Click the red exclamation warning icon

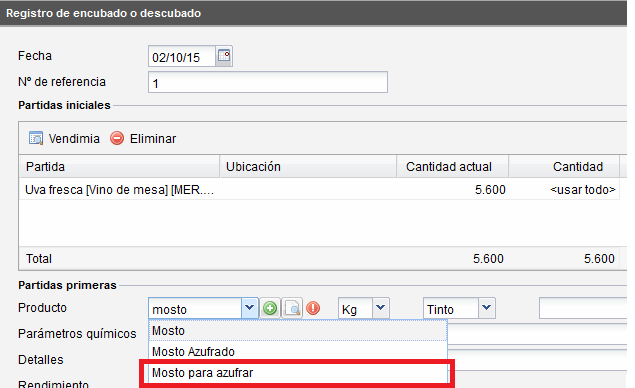click(313, 309)
